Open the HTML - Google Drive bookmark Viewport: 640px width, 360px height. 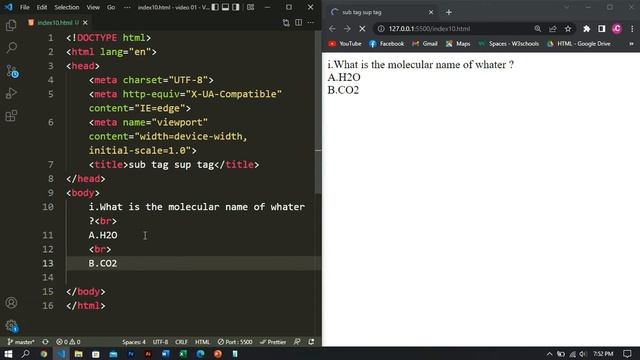click(x=579, y=44)
